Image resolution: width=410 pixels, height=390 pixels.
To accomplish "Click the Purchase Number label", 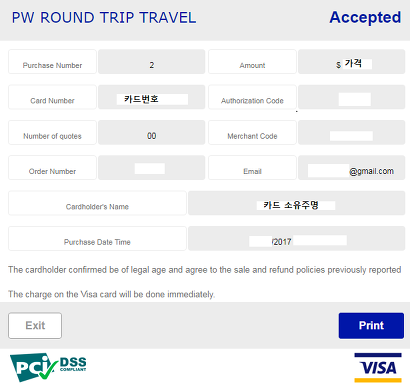I will 52,62.
